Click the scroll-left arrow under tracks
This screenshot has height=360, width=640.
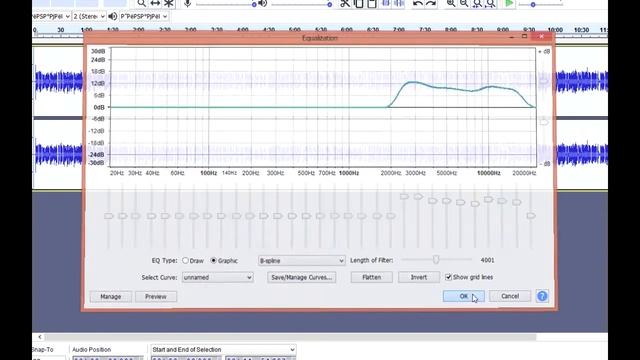40,337
